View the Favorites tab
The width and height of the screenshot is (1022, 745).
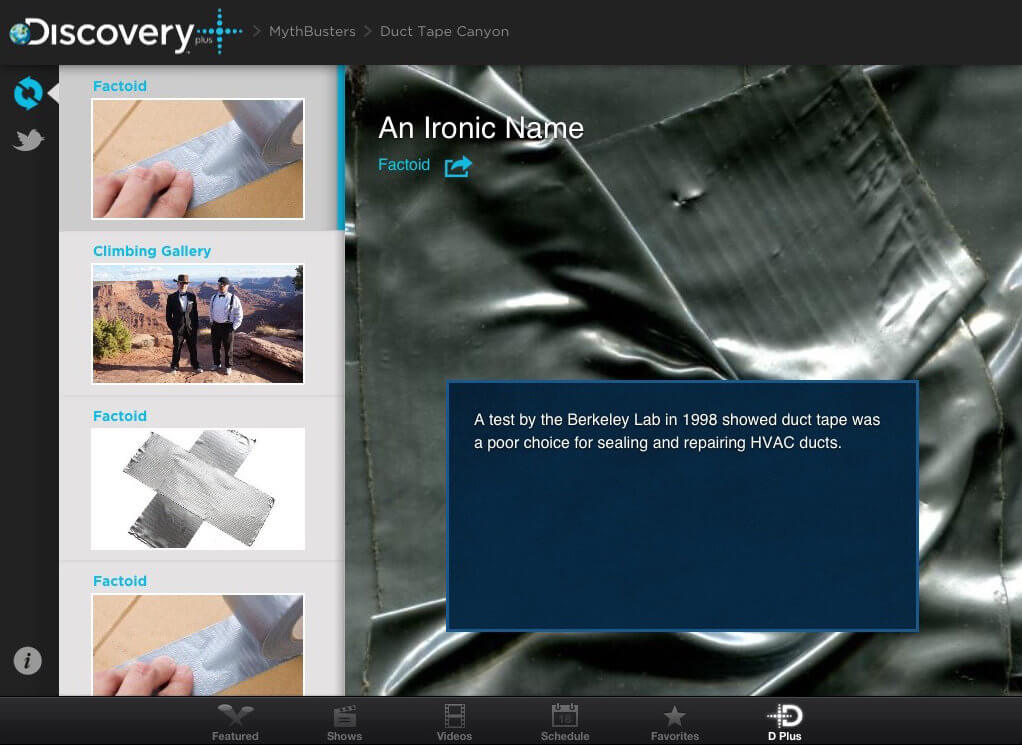pyautogui.click(x=675, y=722)
